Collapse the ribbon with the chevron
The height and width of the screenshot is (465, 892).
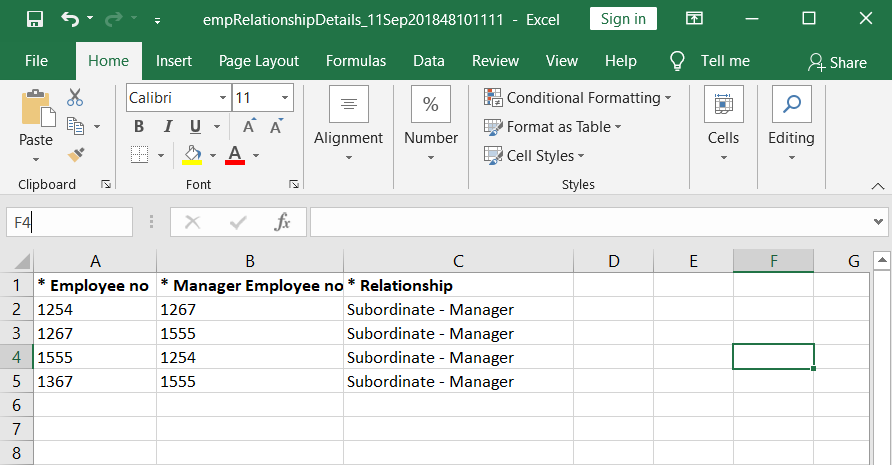(878, 186)
